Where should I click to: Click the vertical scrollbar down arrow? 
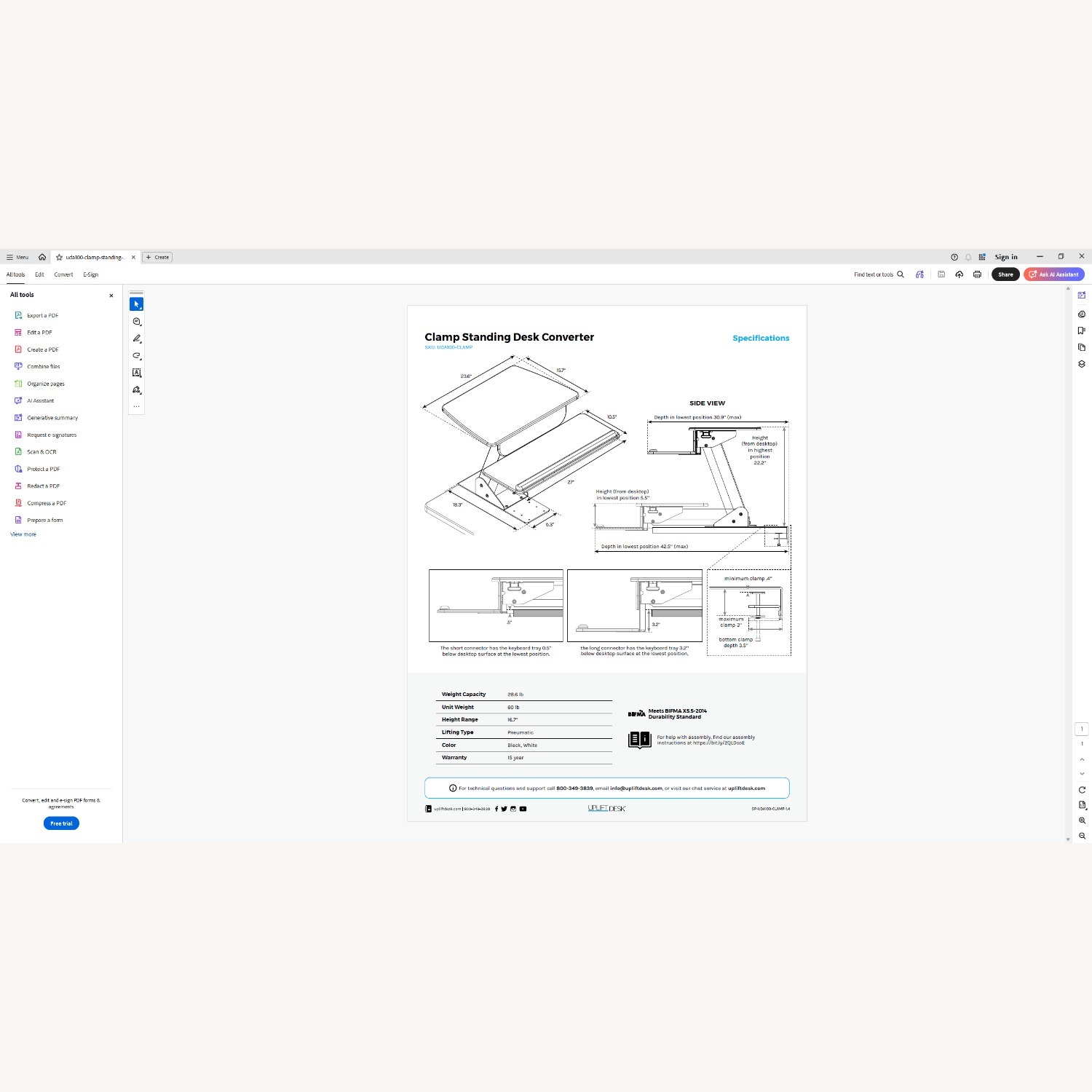coord(1068,839)
